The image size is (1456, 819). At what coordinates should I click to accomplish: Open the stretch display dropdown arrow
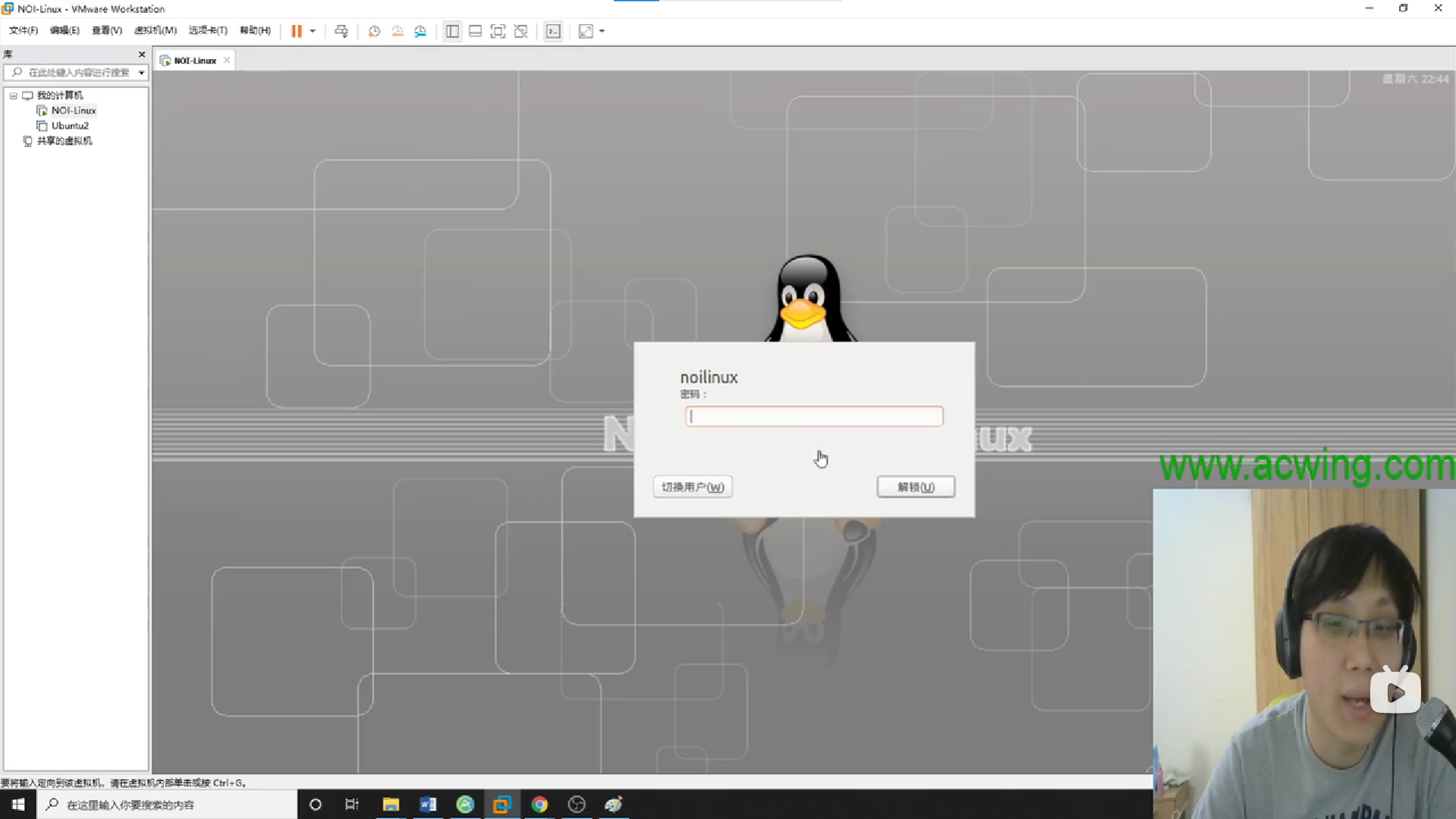[602, 31]
